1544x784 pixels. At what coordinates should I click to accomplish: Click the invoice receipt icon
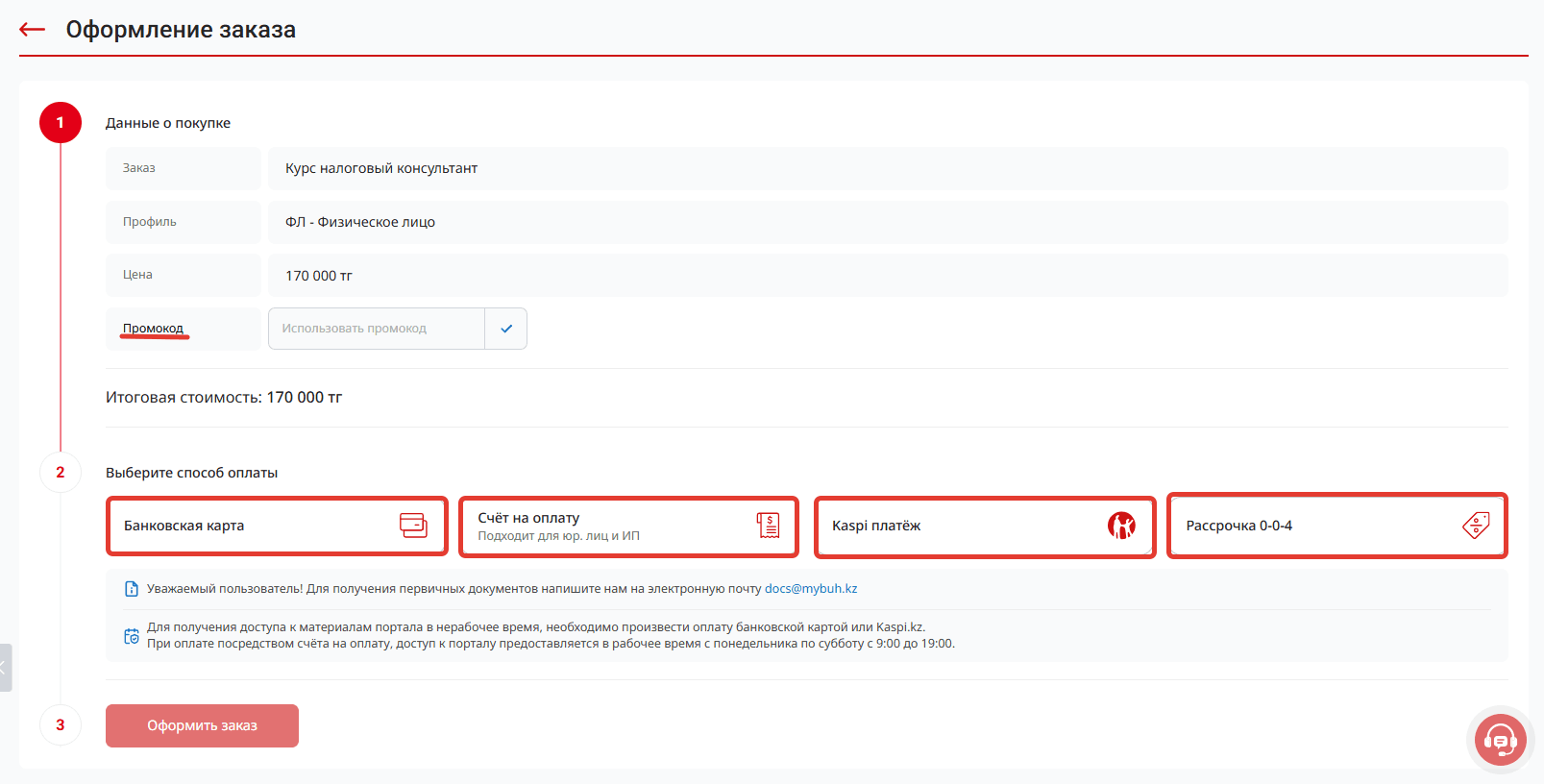(768, 526)
